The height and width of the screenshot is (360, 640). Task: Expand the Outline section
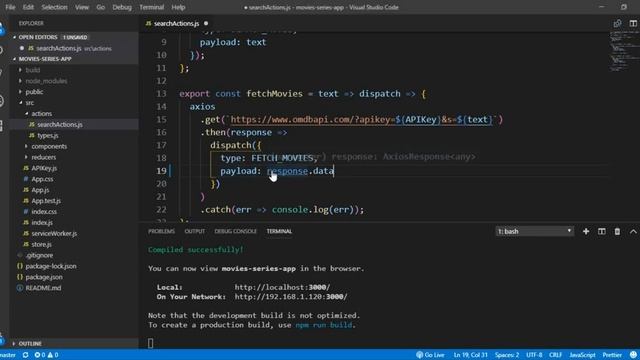(30, 343)
